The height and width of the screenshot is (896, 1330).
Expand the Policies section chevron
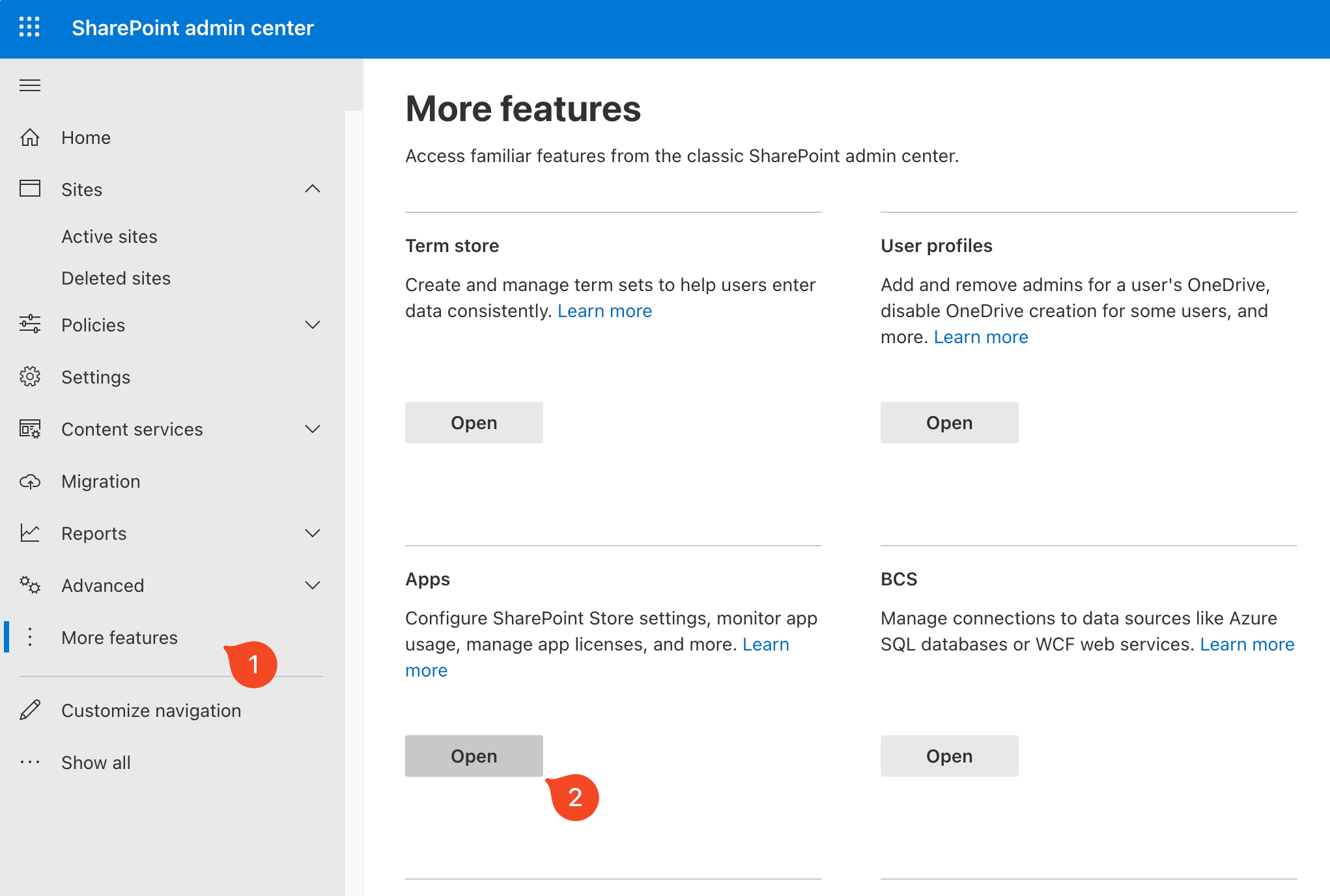(x=313, y=324)
